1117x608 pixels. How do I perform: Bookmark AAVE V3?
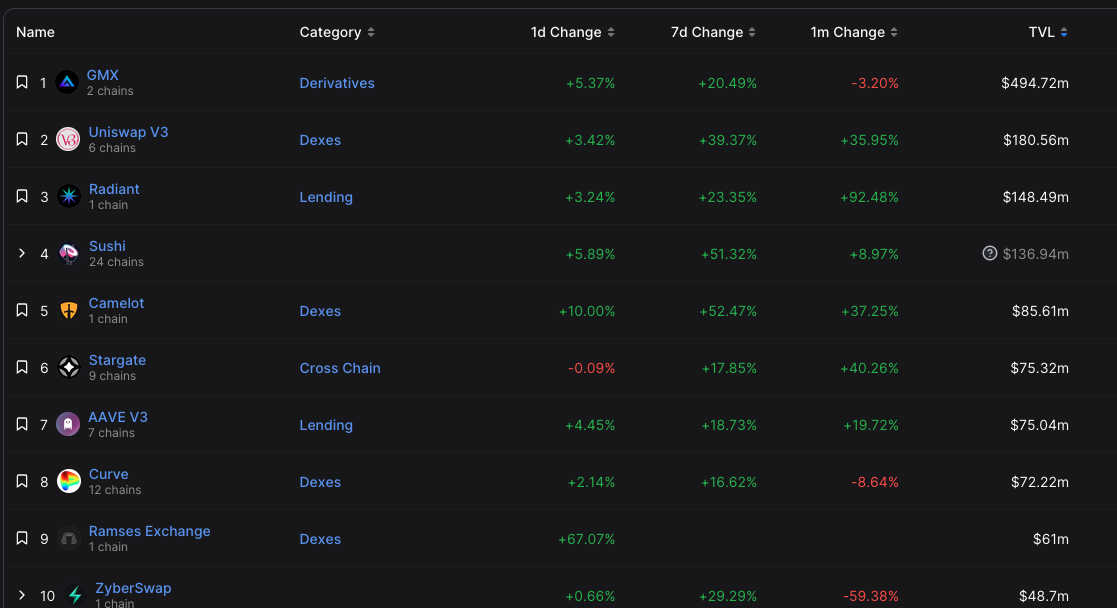point(22,424)
